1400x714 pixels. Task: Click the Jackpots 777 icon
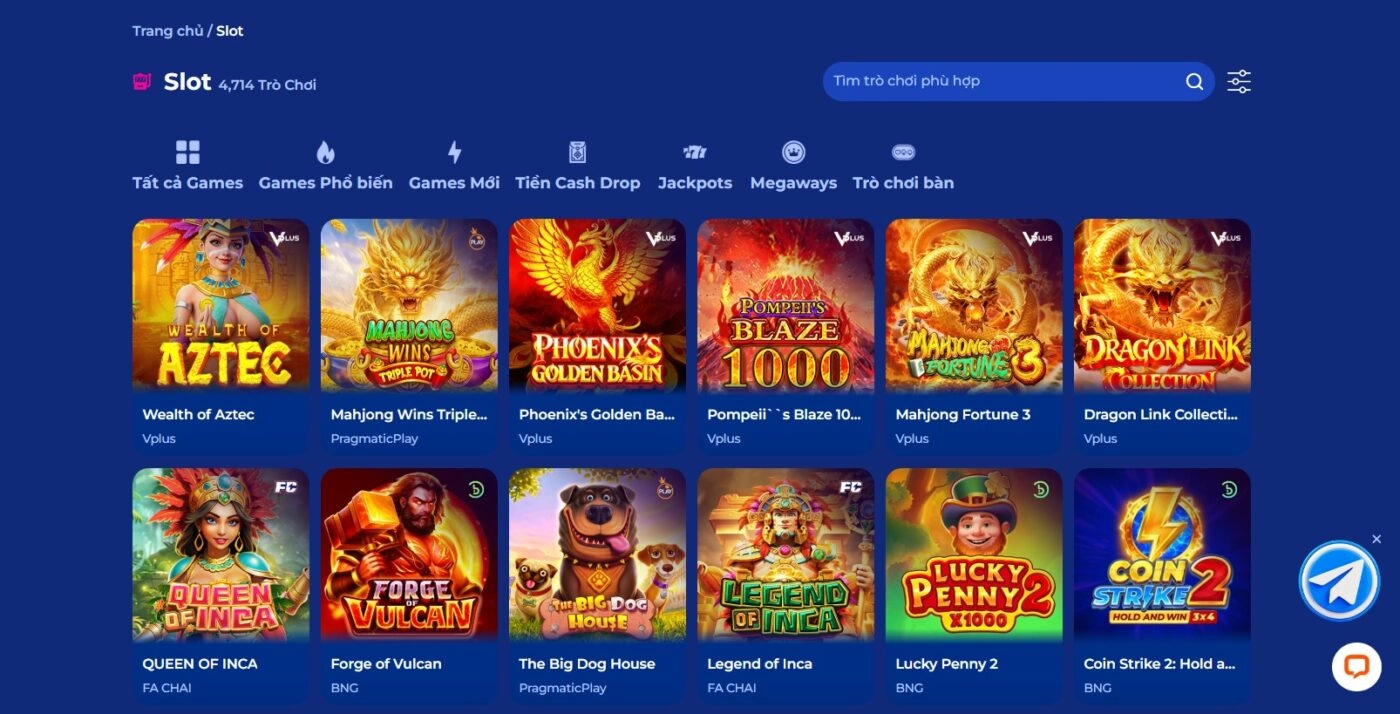pyautogui.click(x=695, y=152)
